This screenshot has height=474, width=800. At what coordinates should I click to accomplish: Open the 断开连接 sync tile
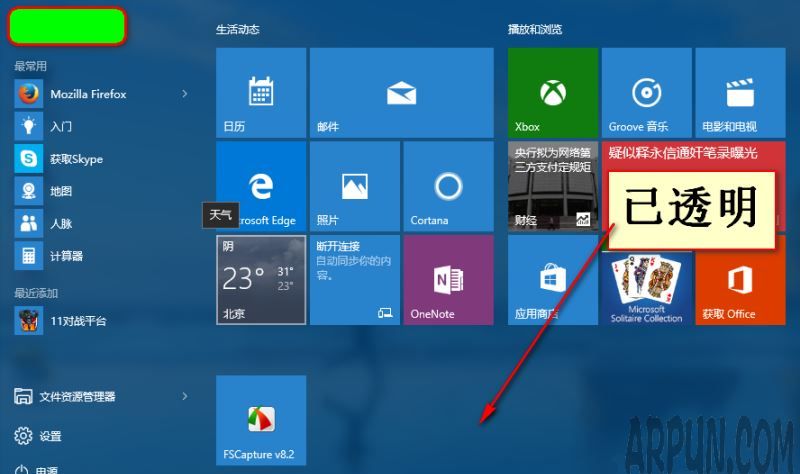355,280
